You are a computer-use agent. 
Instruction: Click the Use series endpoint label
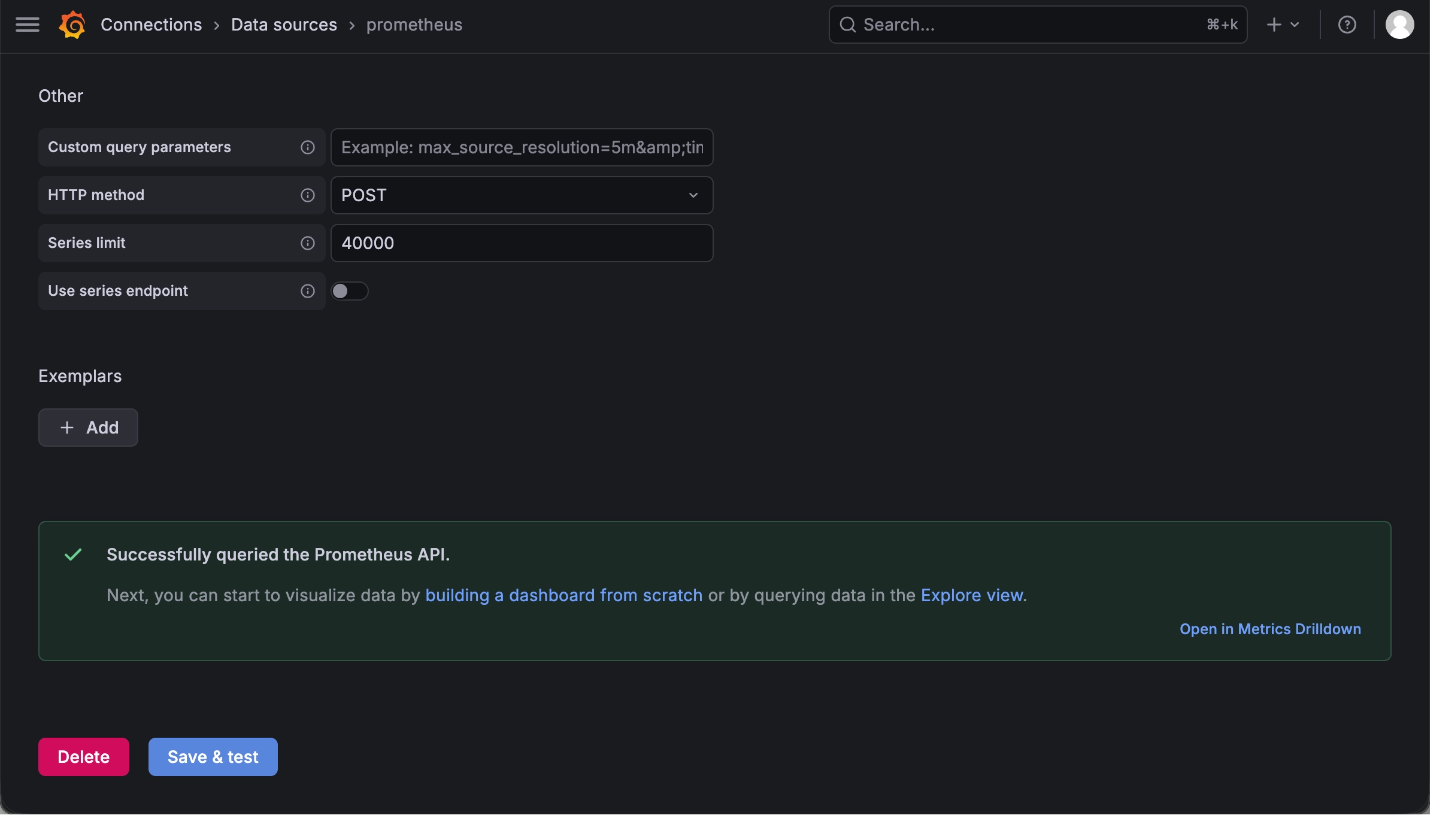(118, 291)
